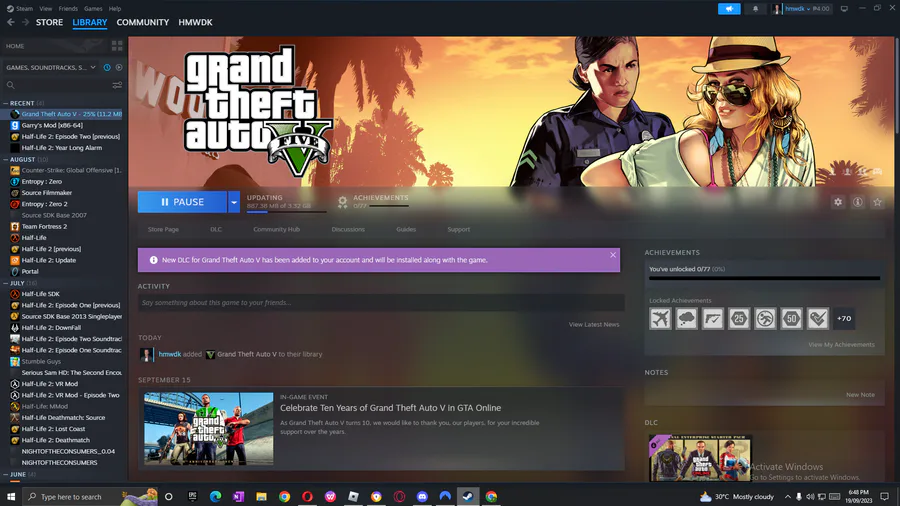
Task: Open the notifications bell
Action: [755, 9]
